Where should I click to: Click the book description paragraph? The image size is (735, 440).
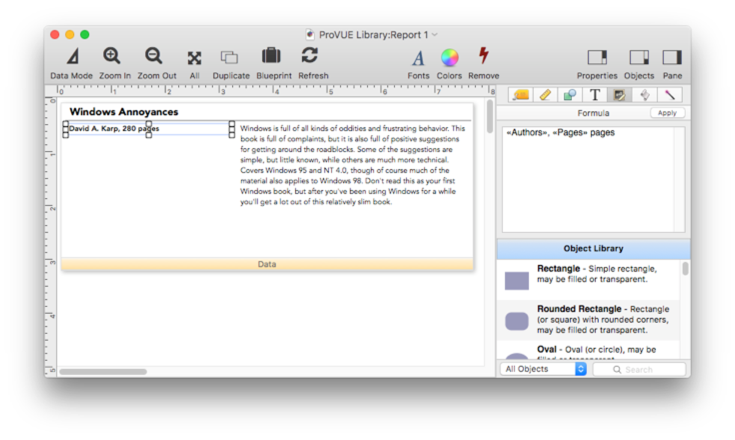pyautogui.click(x=352, y=165)
